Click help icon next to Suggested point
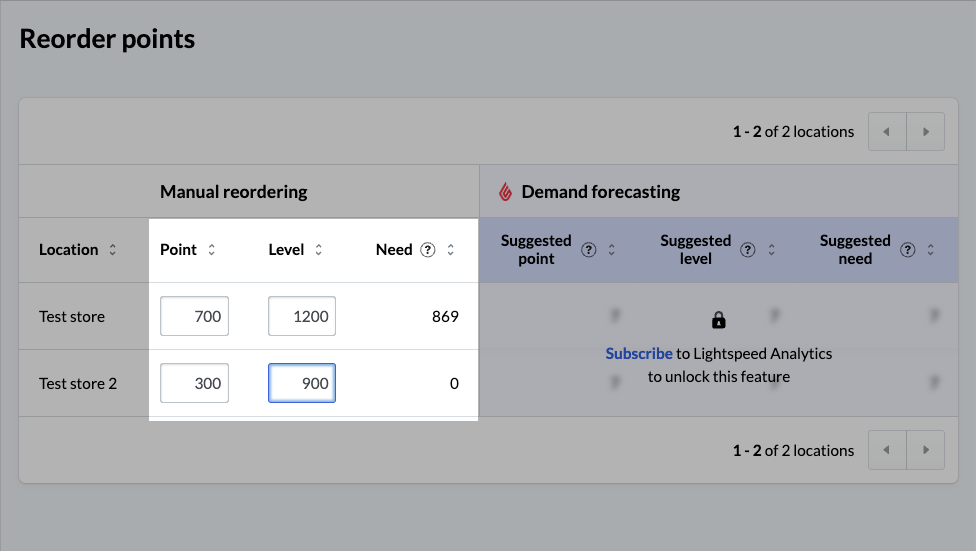Image resolution: width=976 pixels, height=551 pixels. click(x=589, y=250)
